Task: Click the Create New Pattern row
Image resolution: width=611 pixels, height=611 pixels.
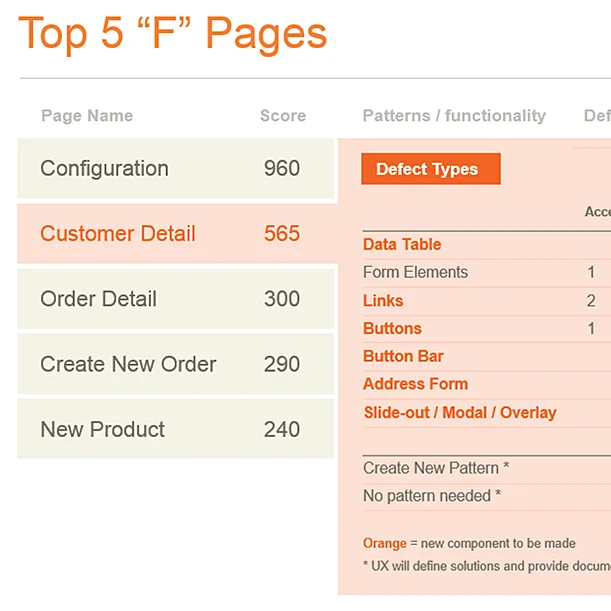Action: pos(487,468)
